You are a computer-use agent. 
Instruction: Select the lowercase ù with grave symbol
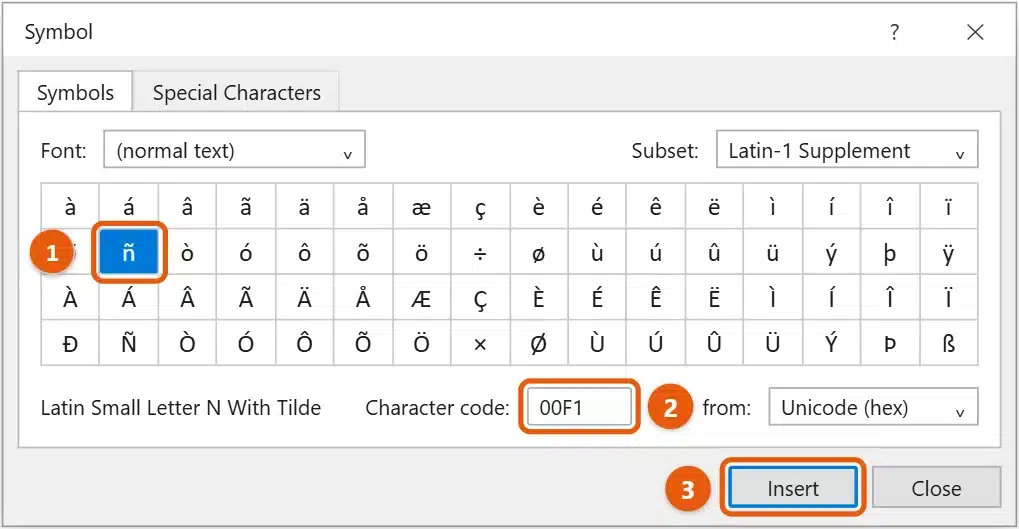597,252
